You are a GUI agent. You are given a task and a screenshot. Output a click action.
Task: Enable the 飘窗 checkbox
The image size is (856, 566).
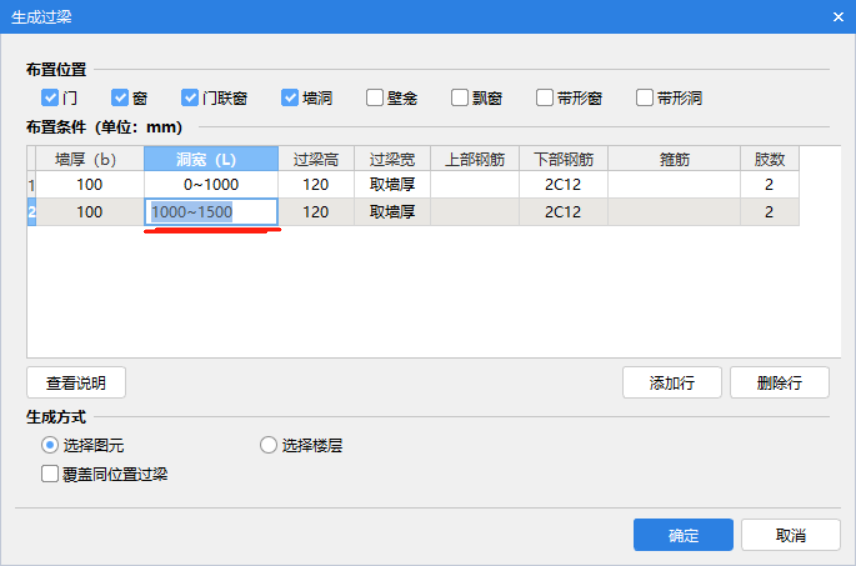pos(460,98)
